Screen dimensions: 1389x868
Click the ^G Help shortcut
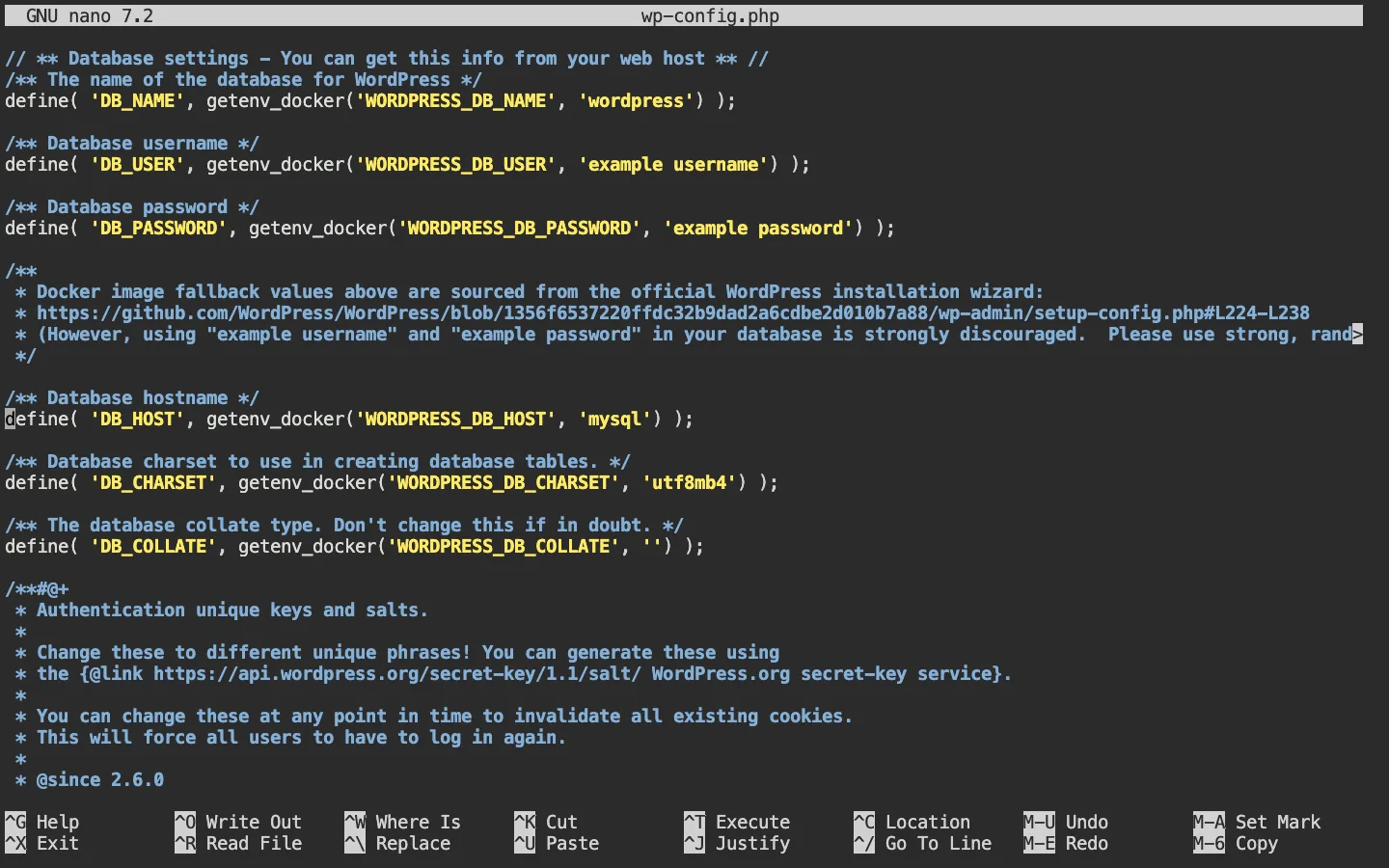tap(42, 822)
